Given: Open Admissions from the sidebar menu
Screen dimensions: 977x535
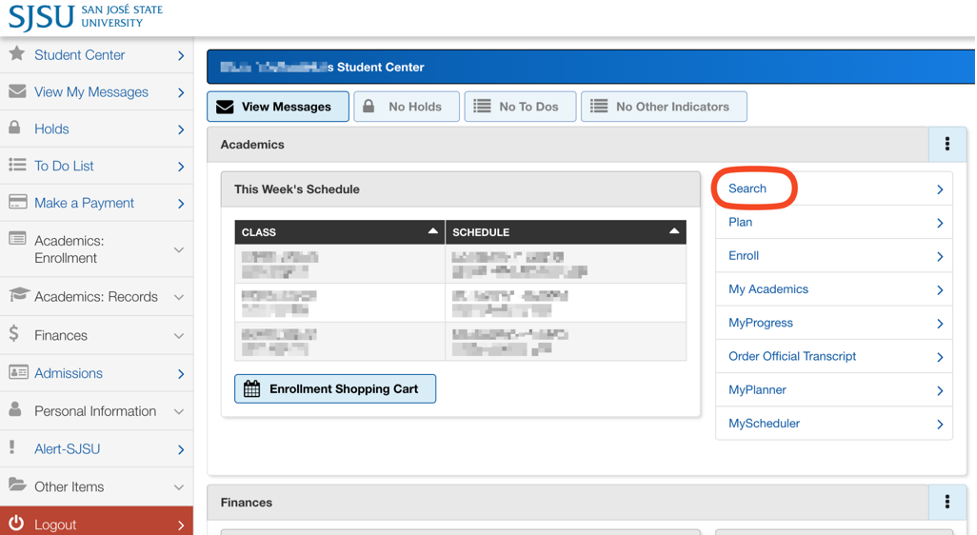Looking at the screenshot, I should click(68, 373).
